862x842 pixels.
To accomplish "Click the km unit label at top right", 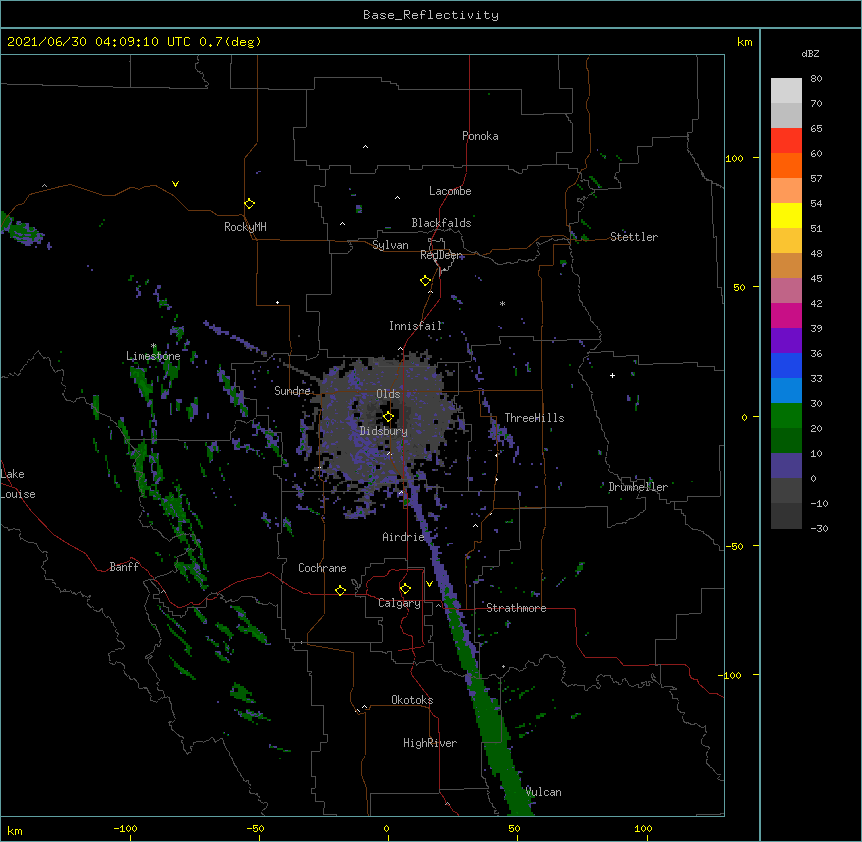I will [x=745, y=42].
